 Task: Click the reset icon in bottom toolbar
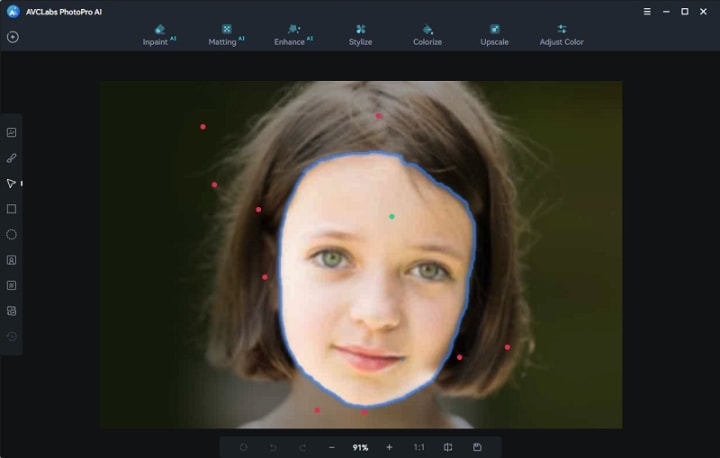point(243,447)
